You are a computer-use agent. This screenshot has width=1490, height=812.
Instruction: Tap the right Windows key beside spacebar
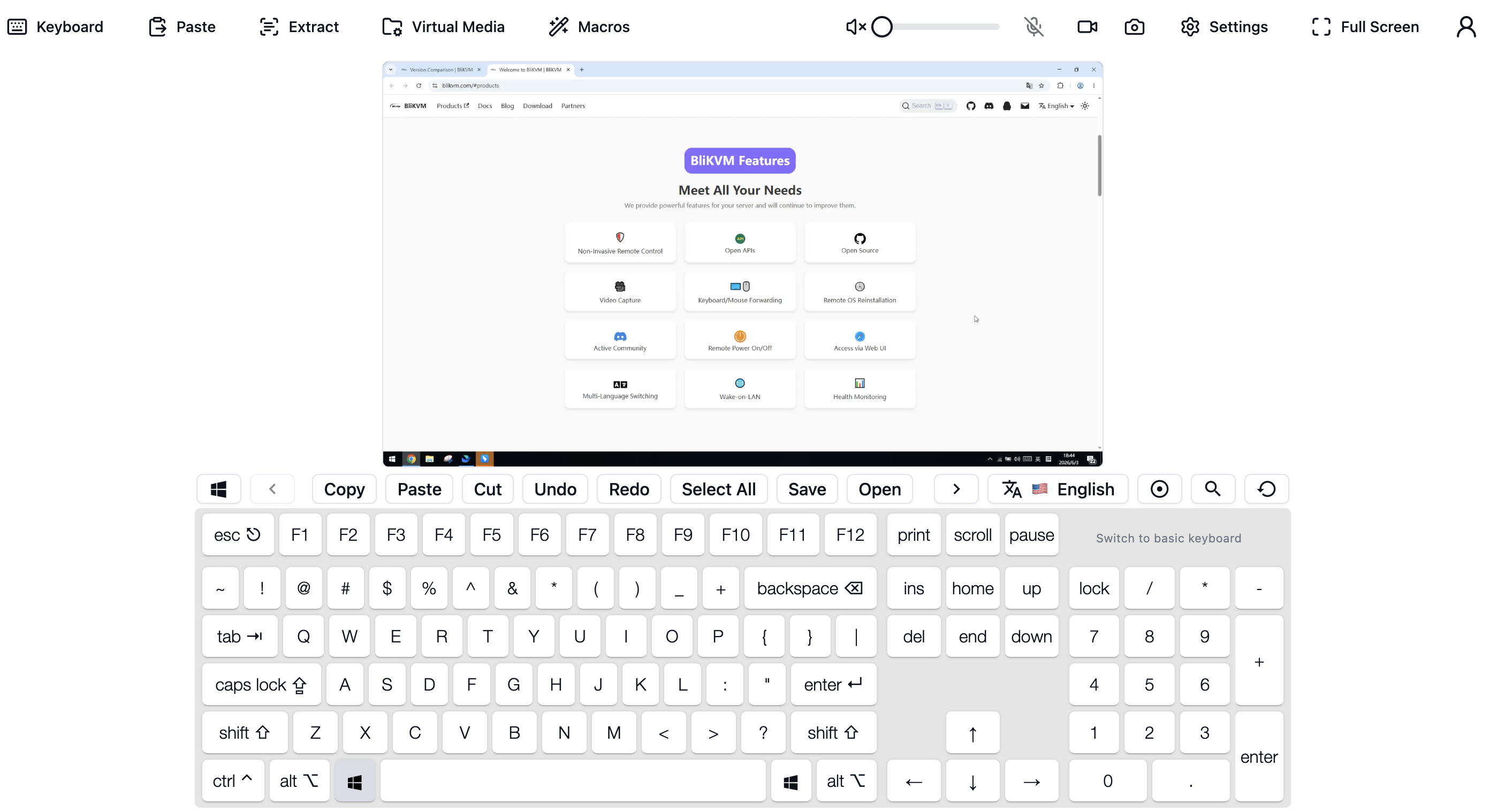coord(790,781)
